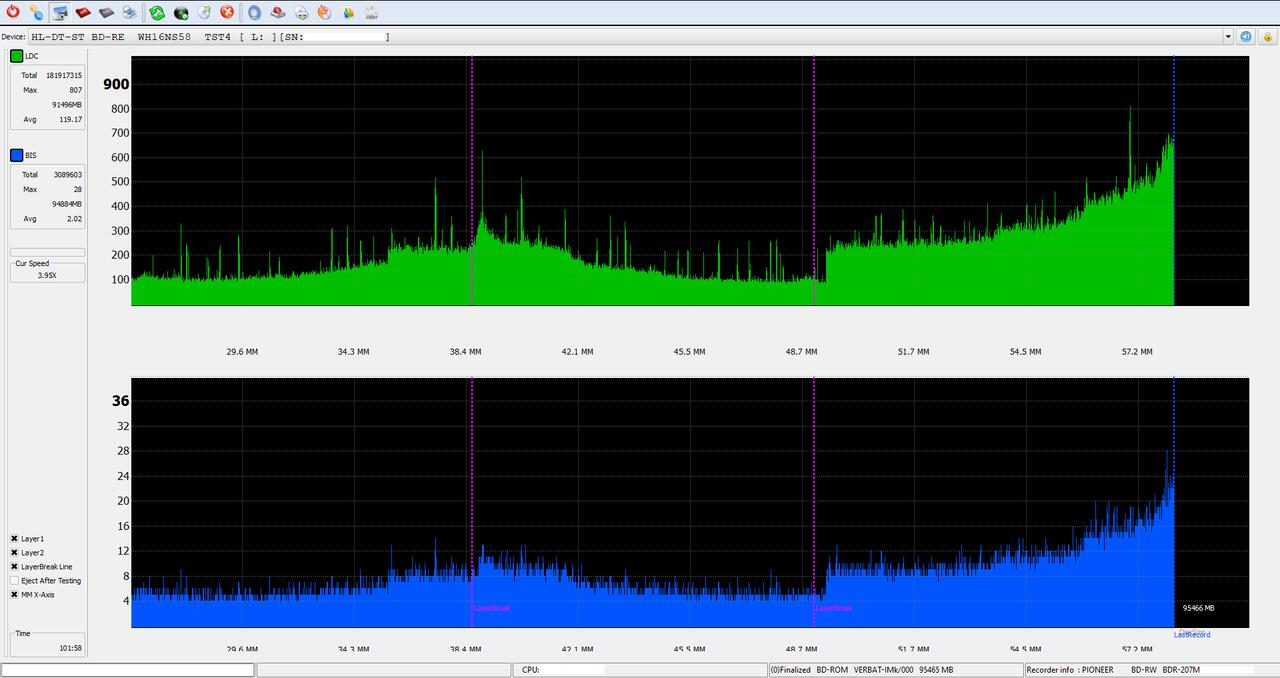Click the round blue button beside device dropdown
Screen dimensions: 1280x678
[1246, 37]
